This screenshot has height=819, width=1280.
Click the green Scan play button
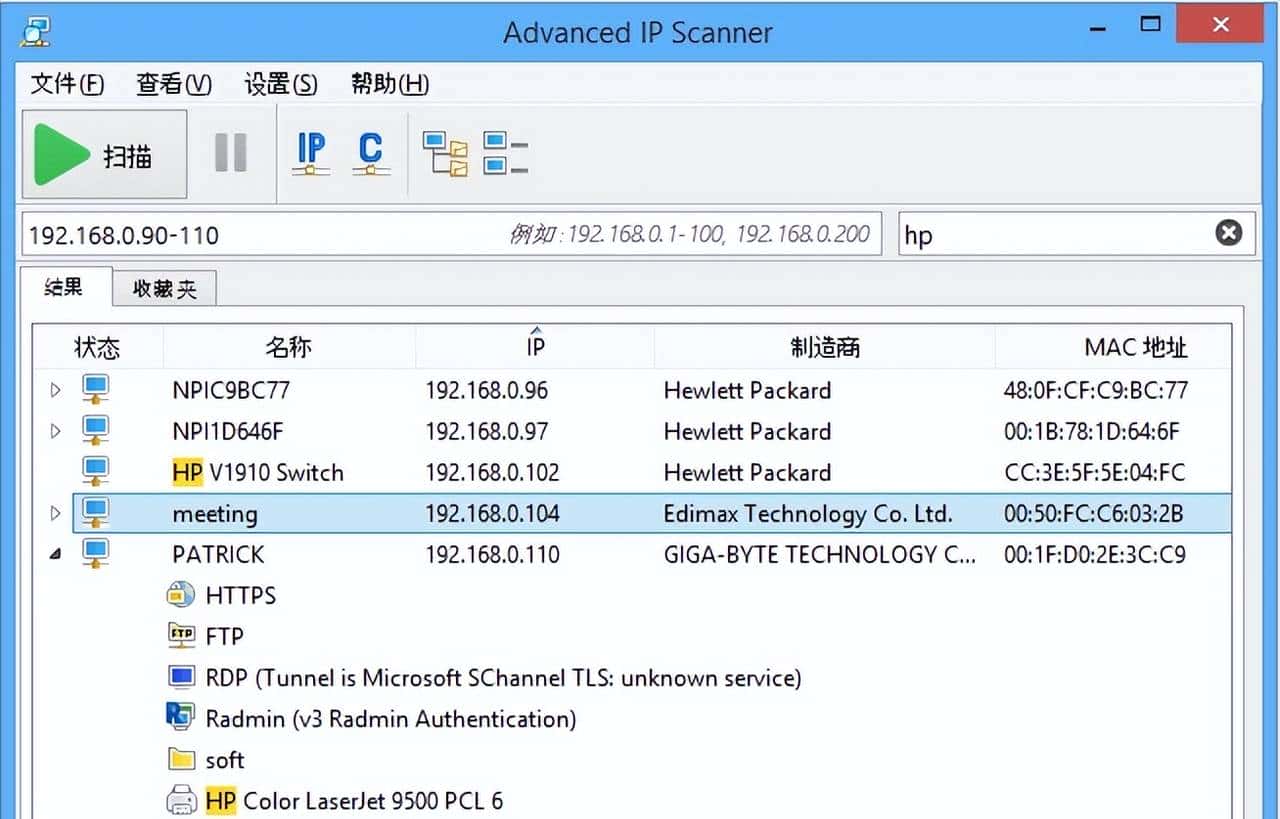(x=104, y=155)
